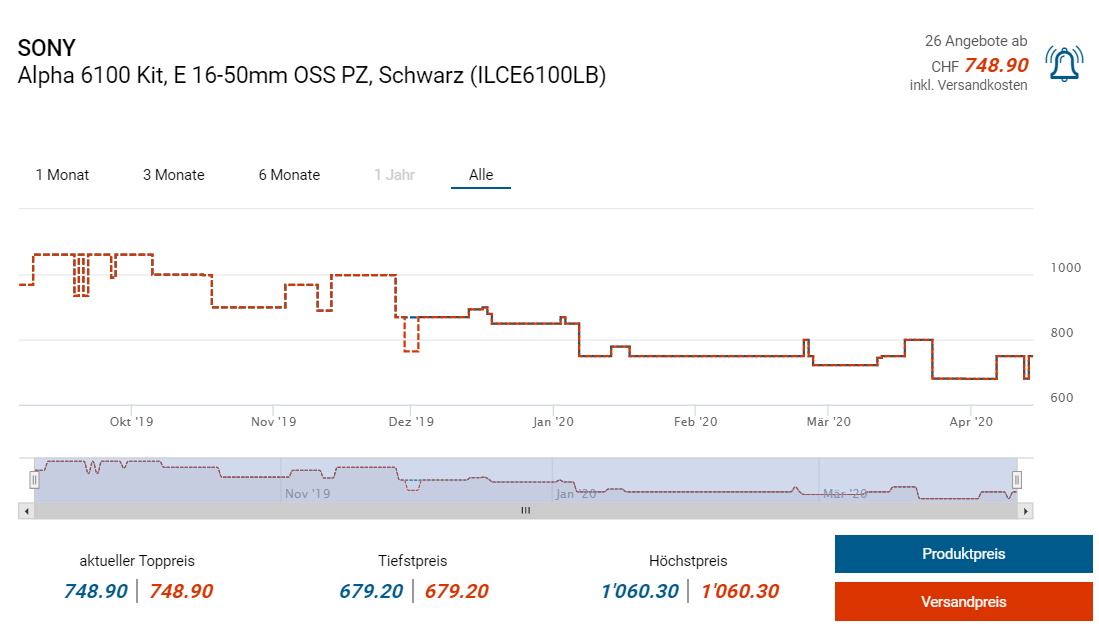Click the left navigator range handle

coord(34,479)
